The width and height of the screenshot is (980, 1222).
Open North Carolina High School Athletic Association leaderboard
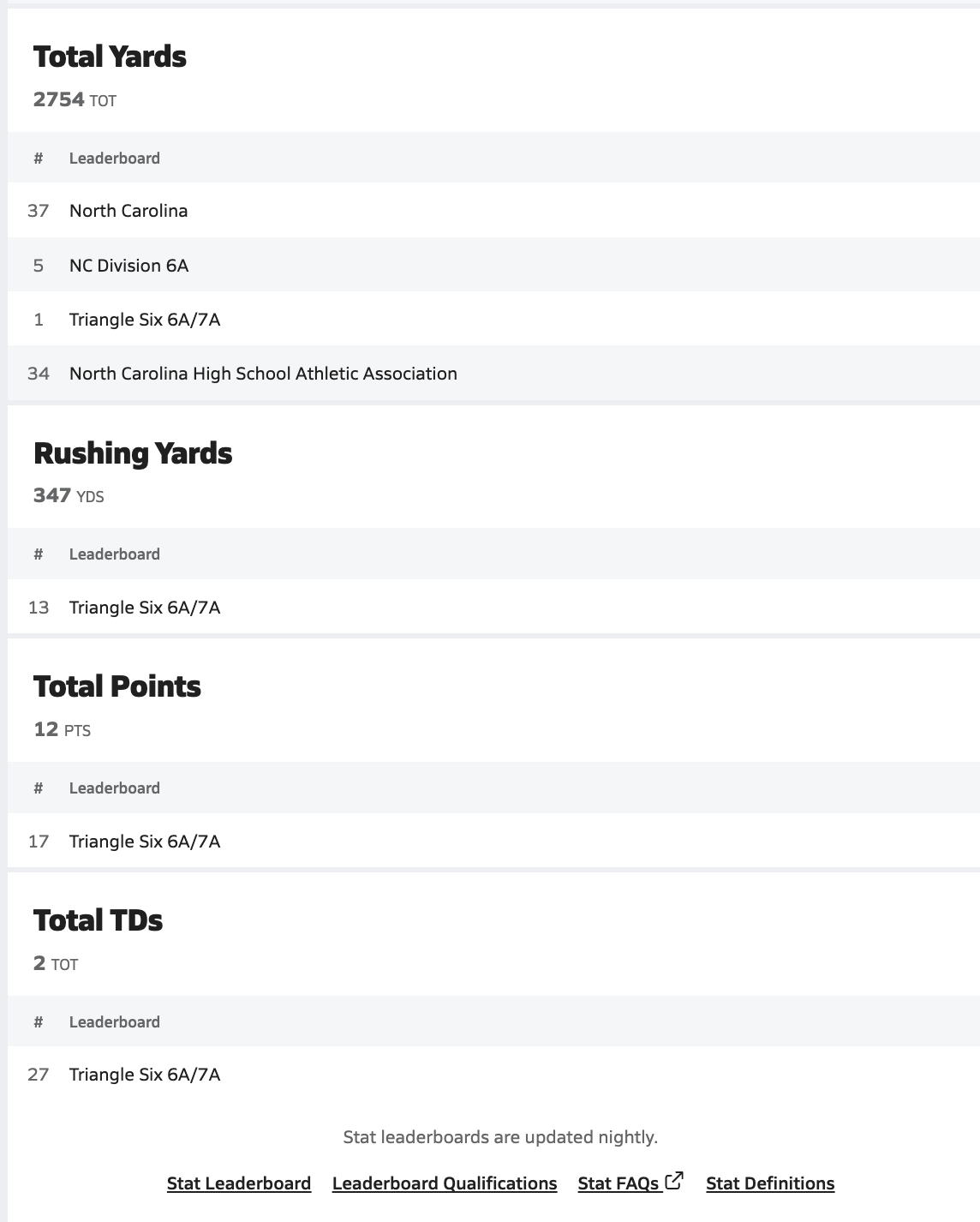263,374
